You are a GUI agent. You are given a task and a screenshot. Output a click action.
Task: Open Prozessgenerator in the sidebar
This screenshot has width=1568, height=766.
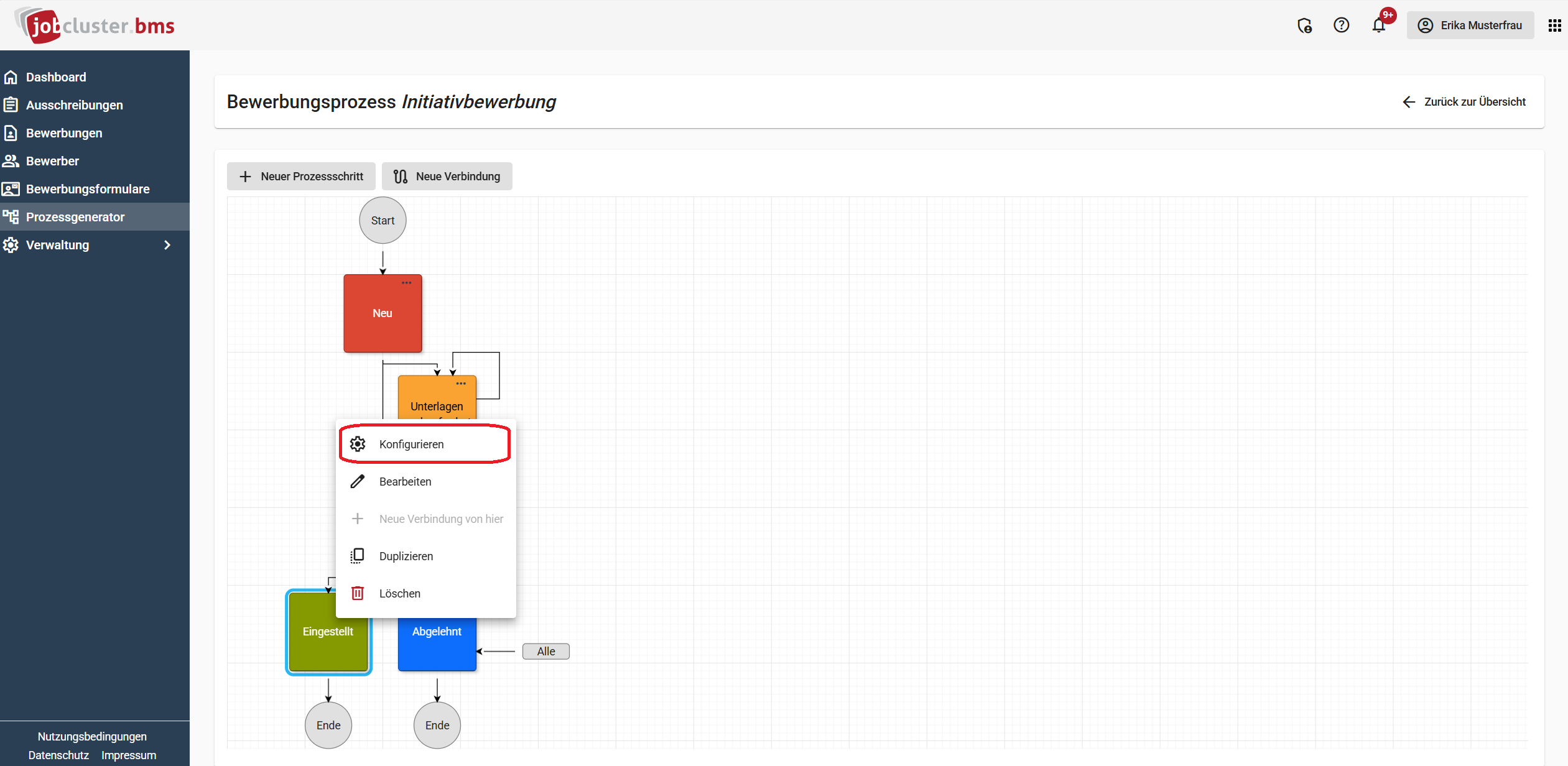pos(95,217)
